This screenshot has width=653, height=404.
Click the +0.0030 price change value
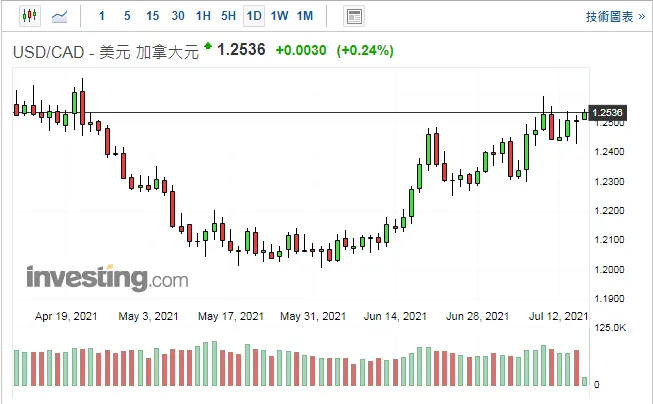point(301,50)
